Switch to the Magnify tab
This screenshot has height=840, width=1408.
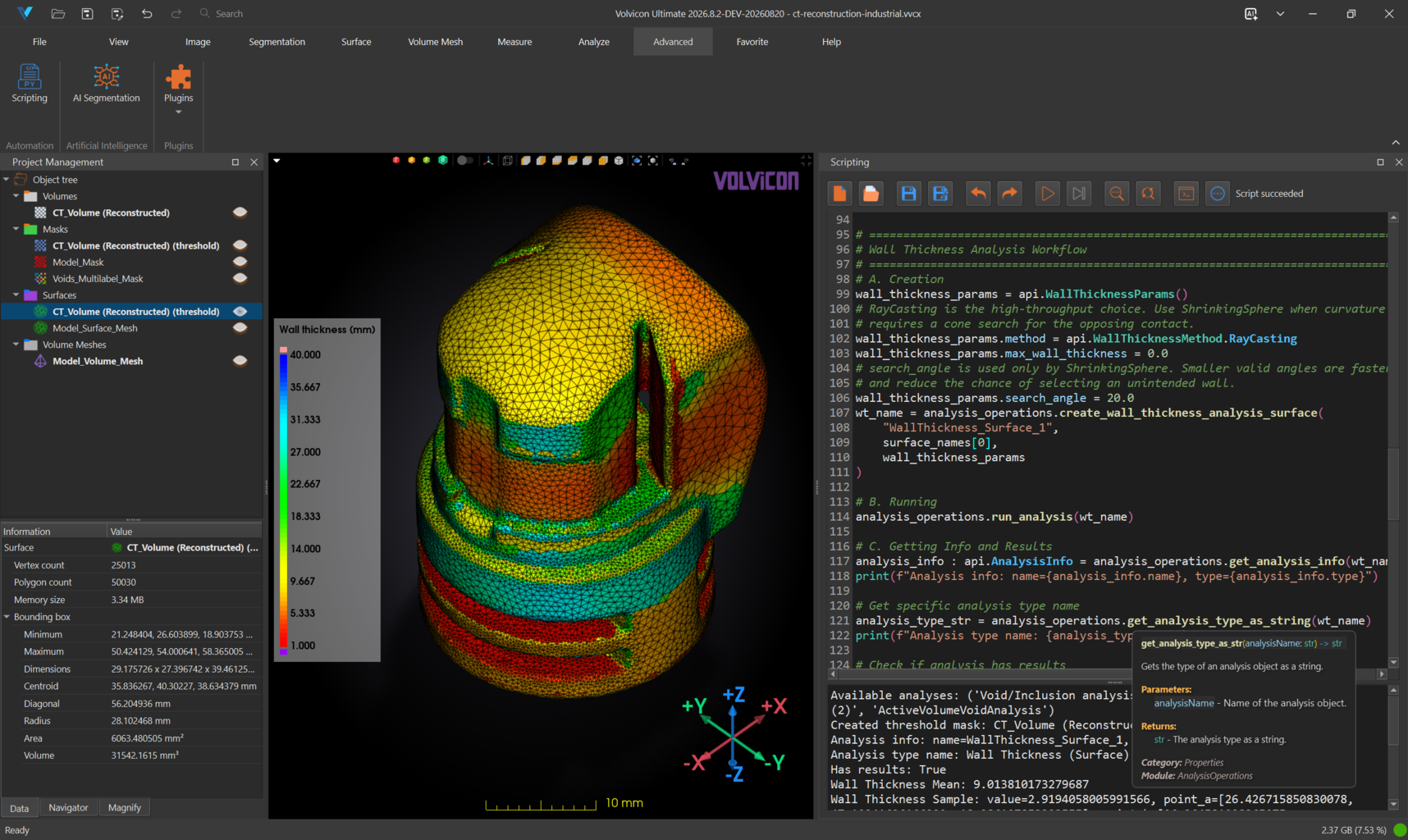[125, 808]
